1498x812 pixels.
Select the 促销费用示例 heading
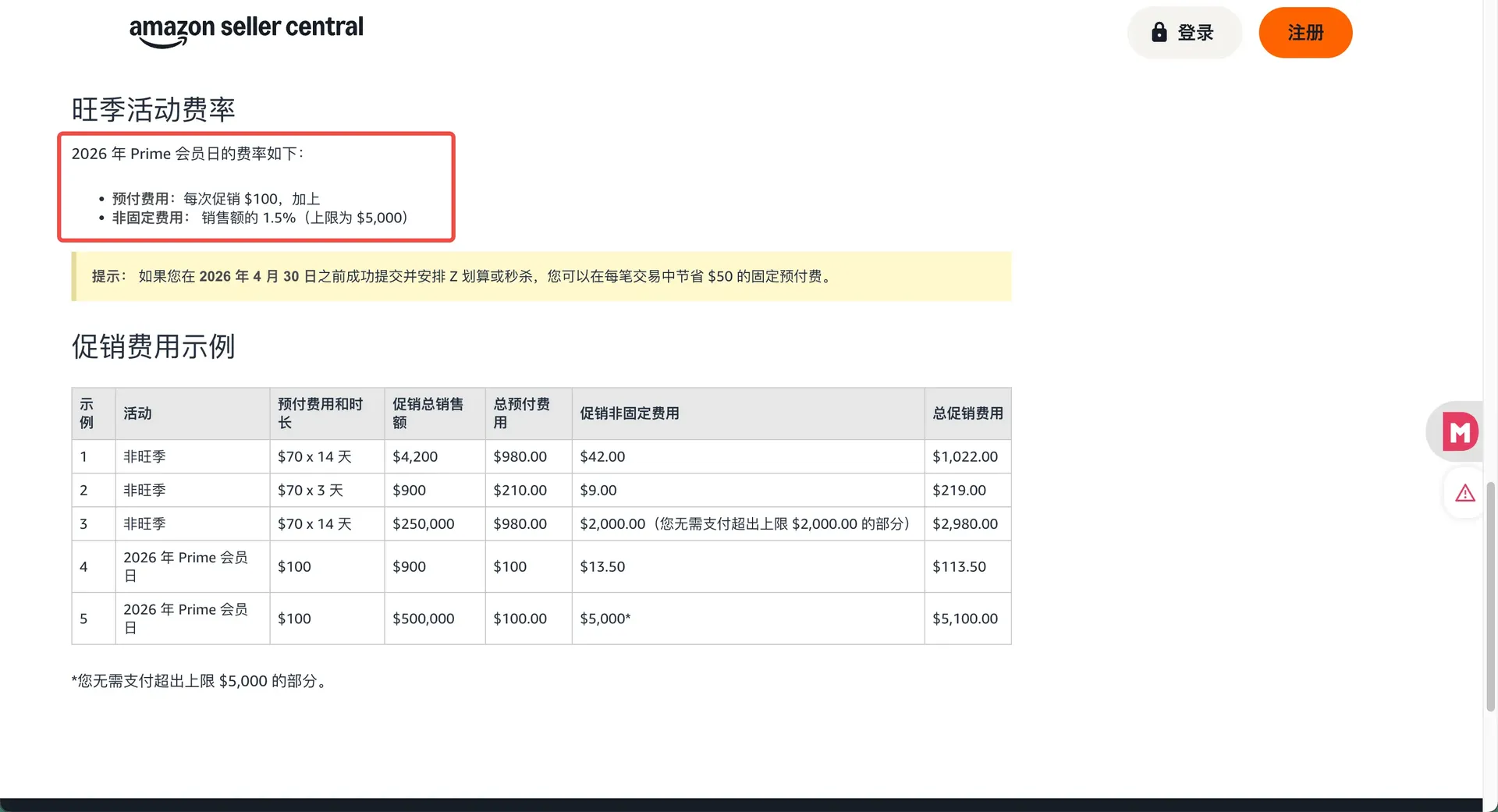tap(154, 346)
